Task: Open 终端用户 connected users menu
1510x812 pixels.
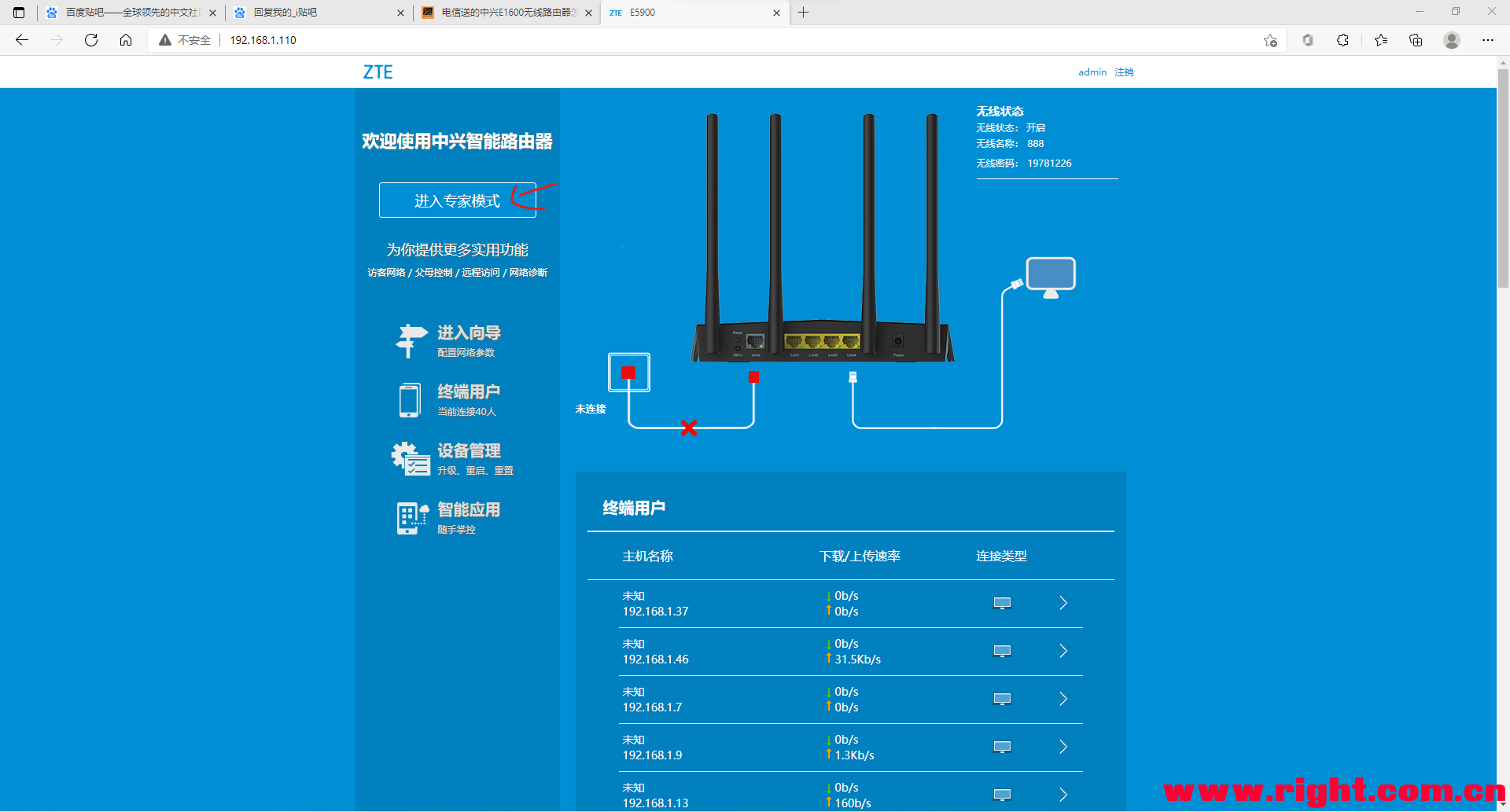Action: [x=469, y=392]
